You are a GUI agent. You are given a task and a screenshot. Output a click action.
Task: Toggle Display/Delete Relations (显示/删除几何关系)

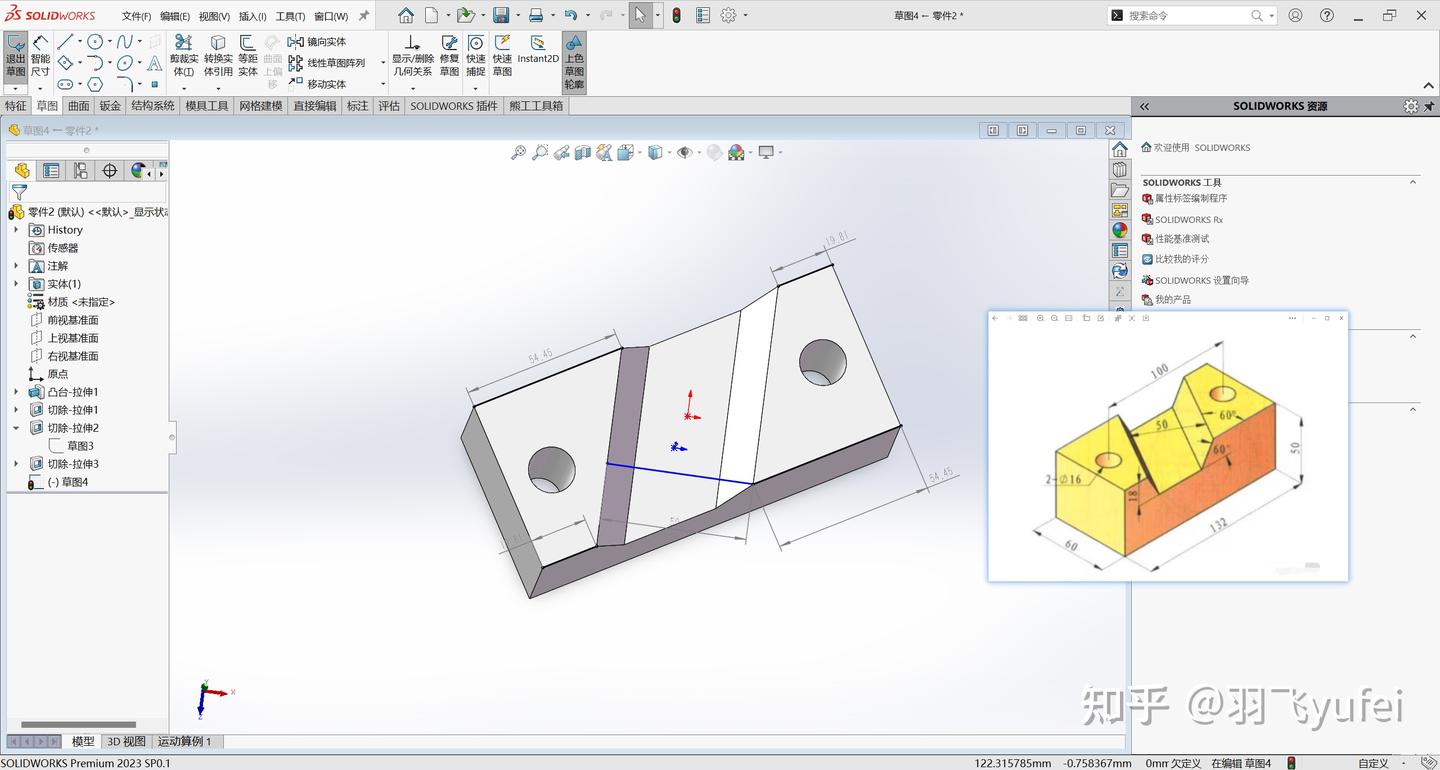413,56
